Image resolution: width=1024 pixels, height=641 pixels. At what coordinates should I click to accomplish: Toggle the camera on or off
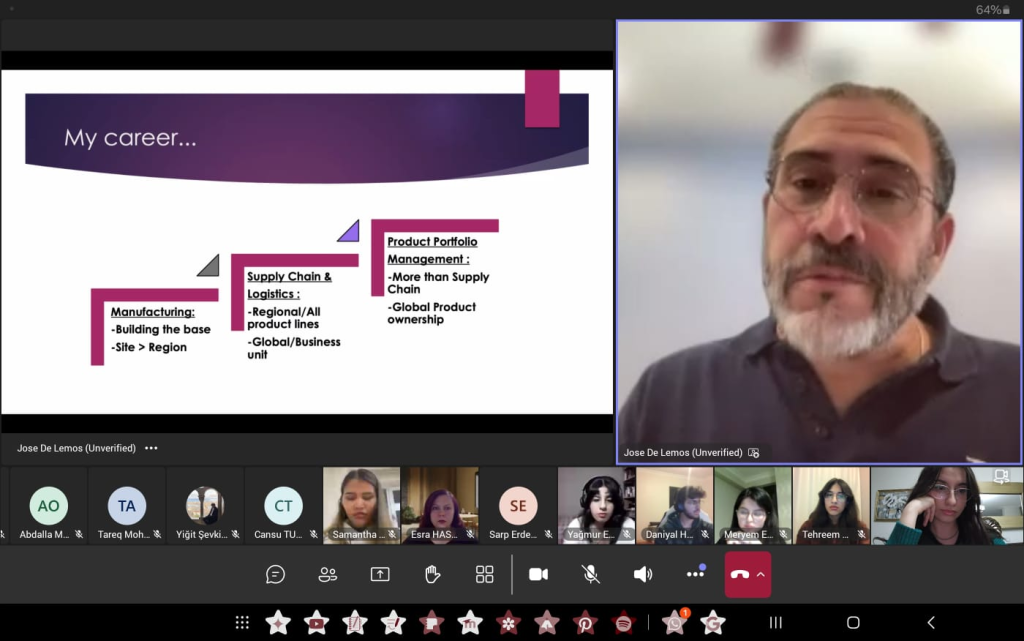[x=538, y=574]
